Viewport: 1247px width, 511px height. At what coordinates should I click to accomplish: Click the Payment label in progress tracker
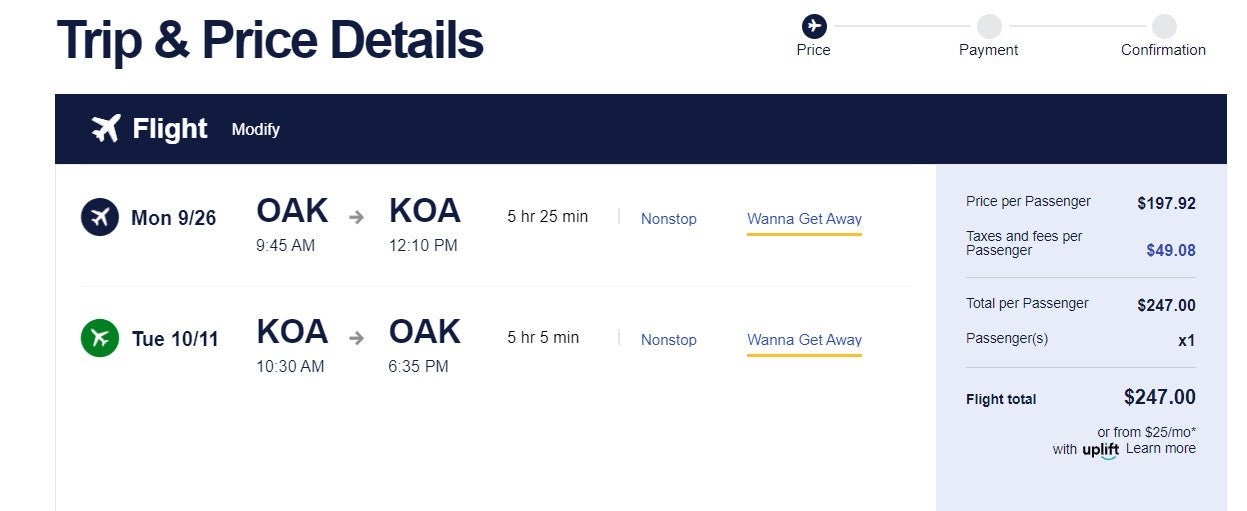coord(989,50)
